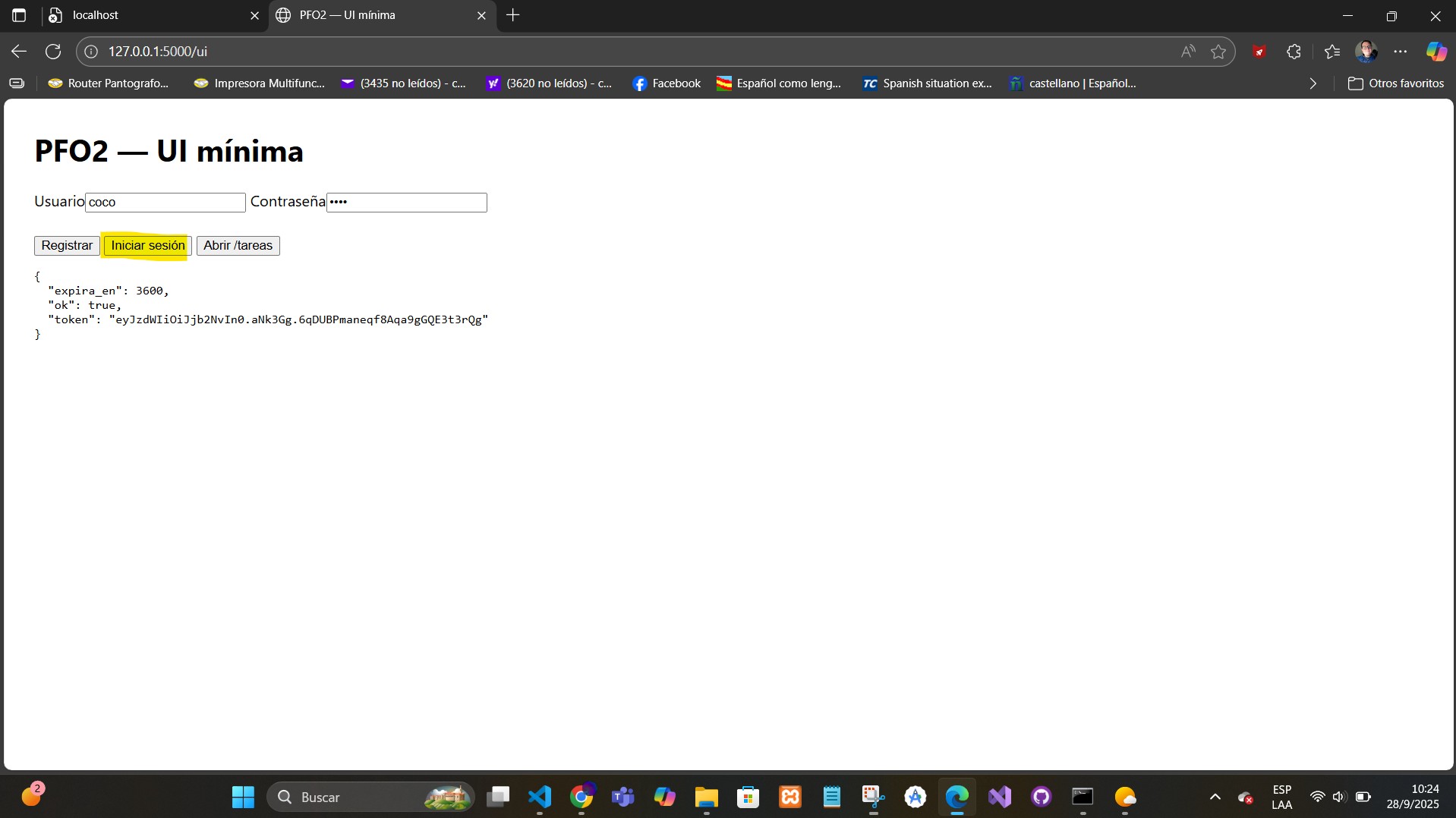Open Settings and more ellipsis menu
This screenshot has width=1456, height=818.
[x=1401, y=52]
